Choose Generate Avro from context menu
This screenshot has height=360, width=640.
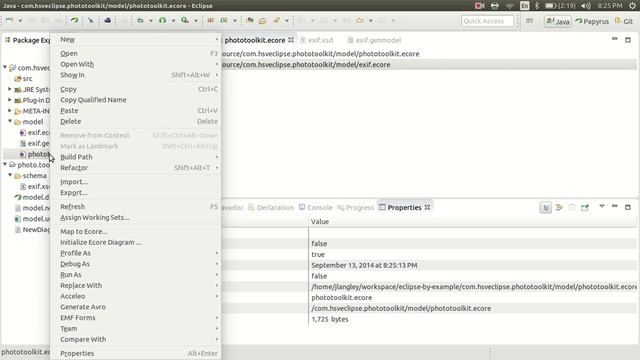pos(136,307)
